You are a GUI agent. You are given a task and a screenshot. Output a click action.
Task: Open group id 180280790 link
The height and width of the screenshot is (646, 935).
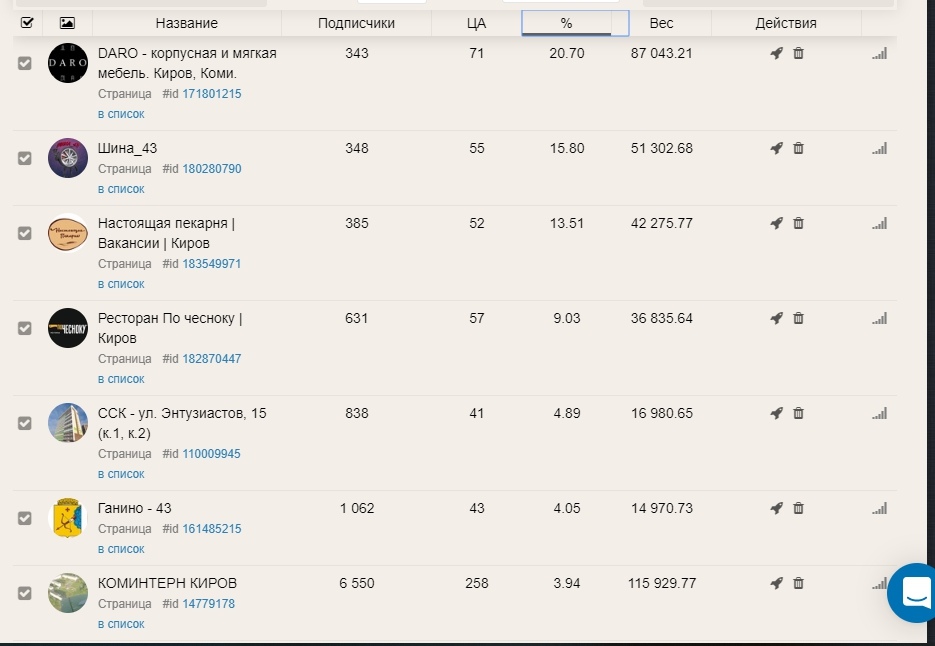click(x=212, y=169)
